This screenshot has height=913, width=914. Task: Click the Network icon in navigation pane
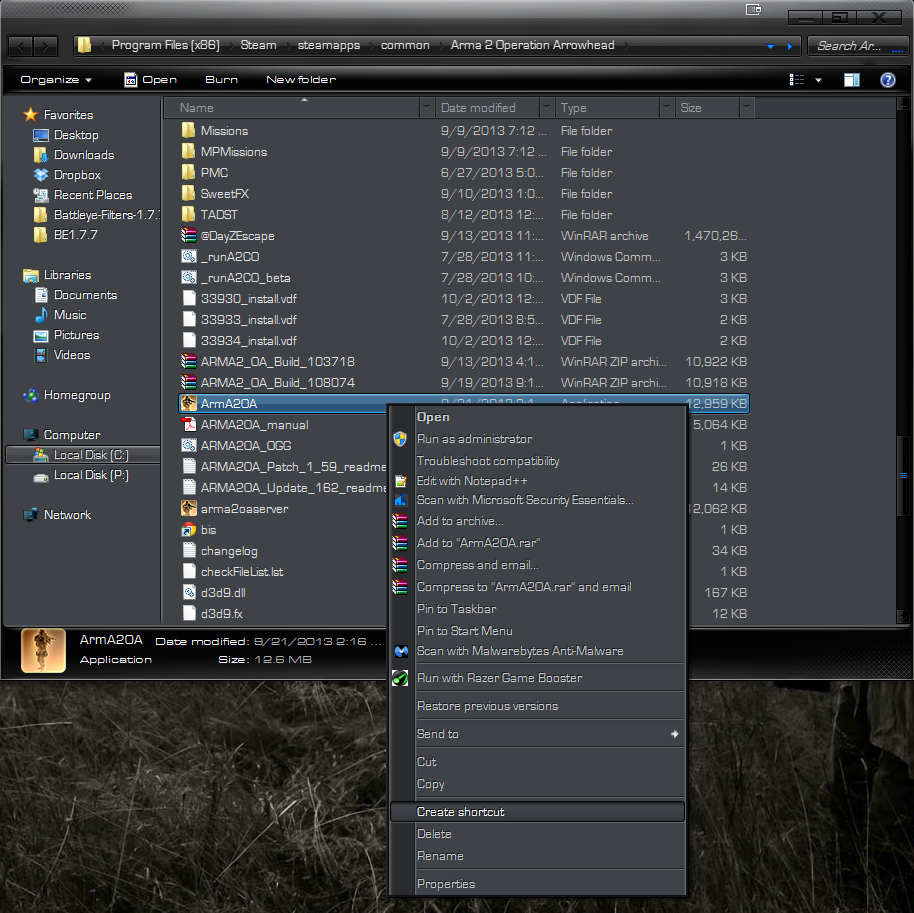(30, 515)
